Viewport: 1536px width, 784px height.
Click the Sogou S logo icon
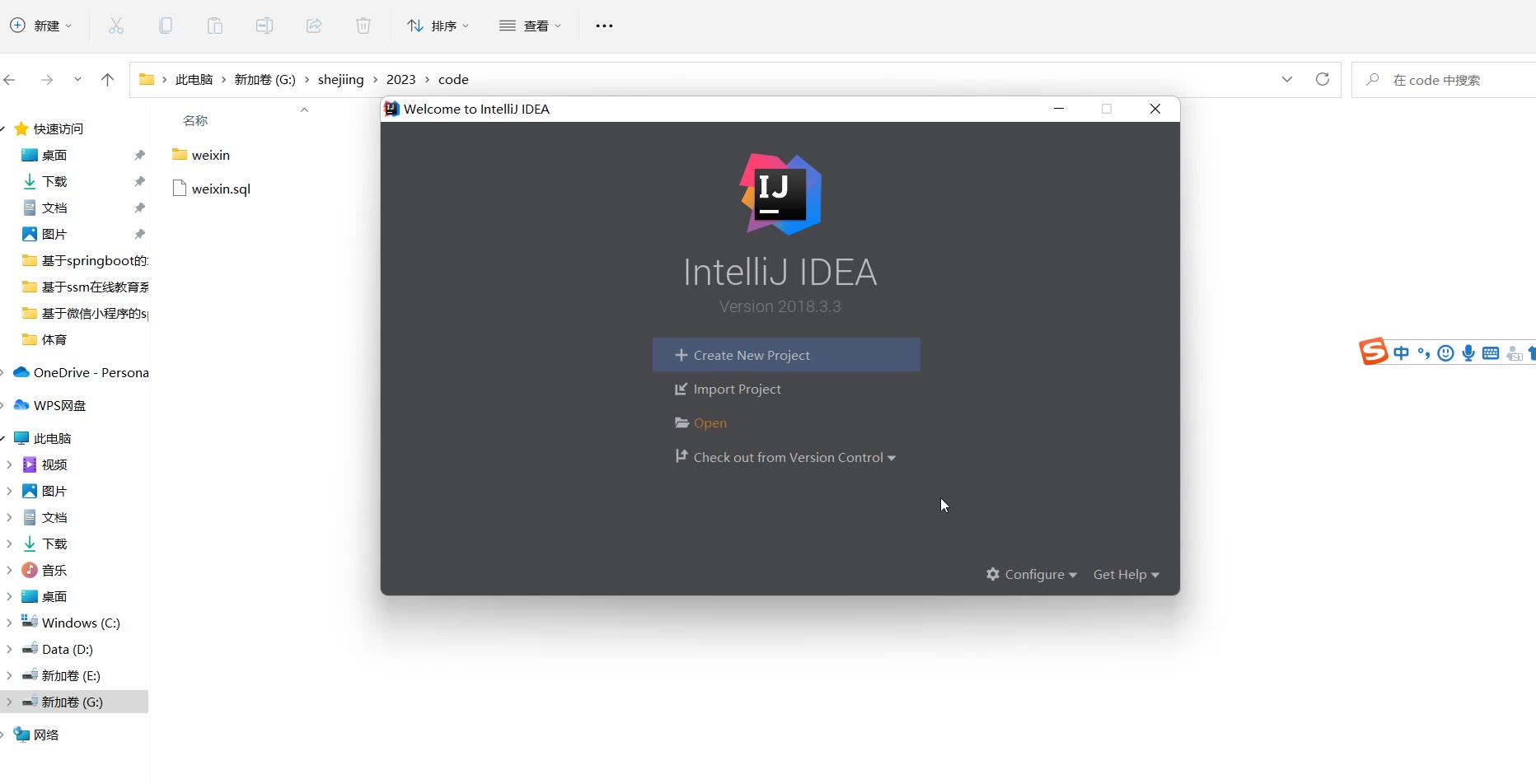[1373, 352]
